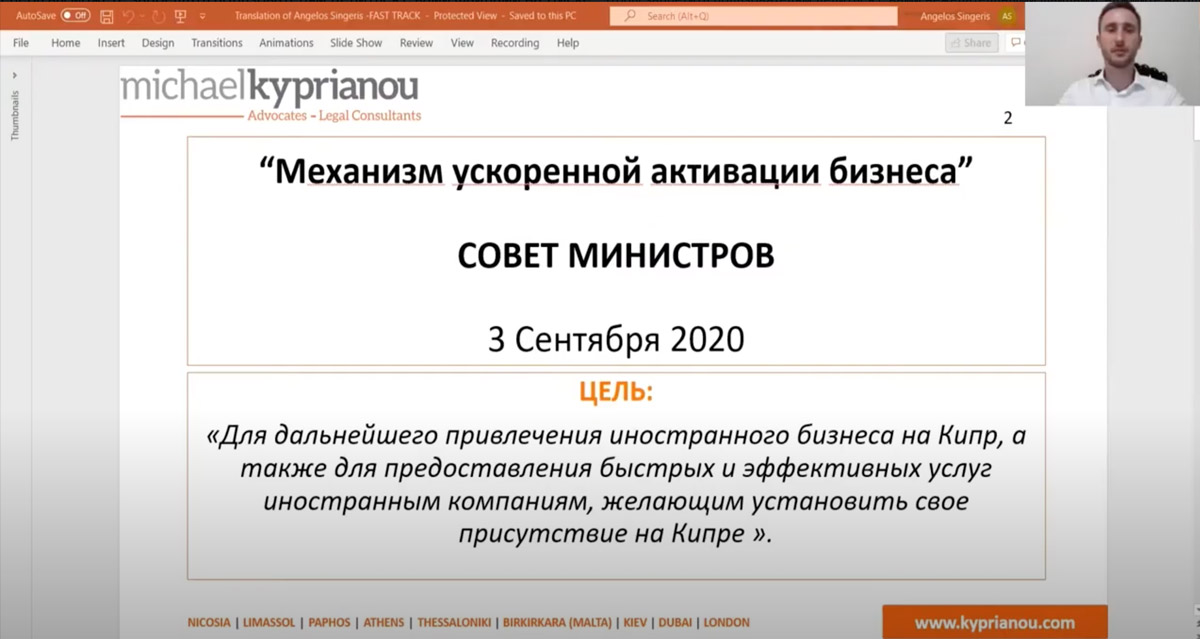Screen dimensions: 1200x639
Task: Open the Insert ribbon tab
Action: point(111,43)
